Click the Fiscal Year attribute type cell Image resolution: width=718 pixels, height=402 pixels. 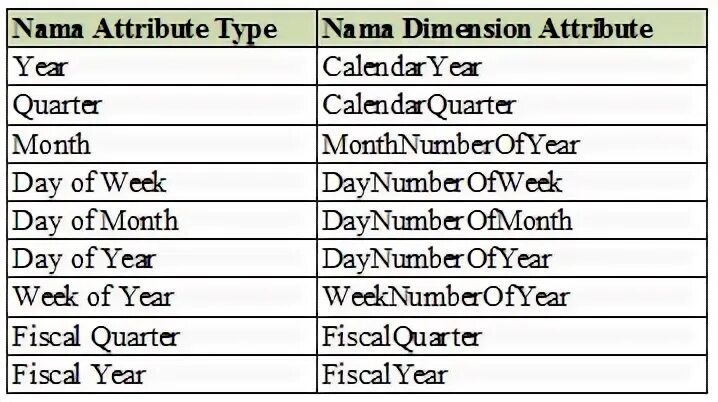tap(162, 374)
